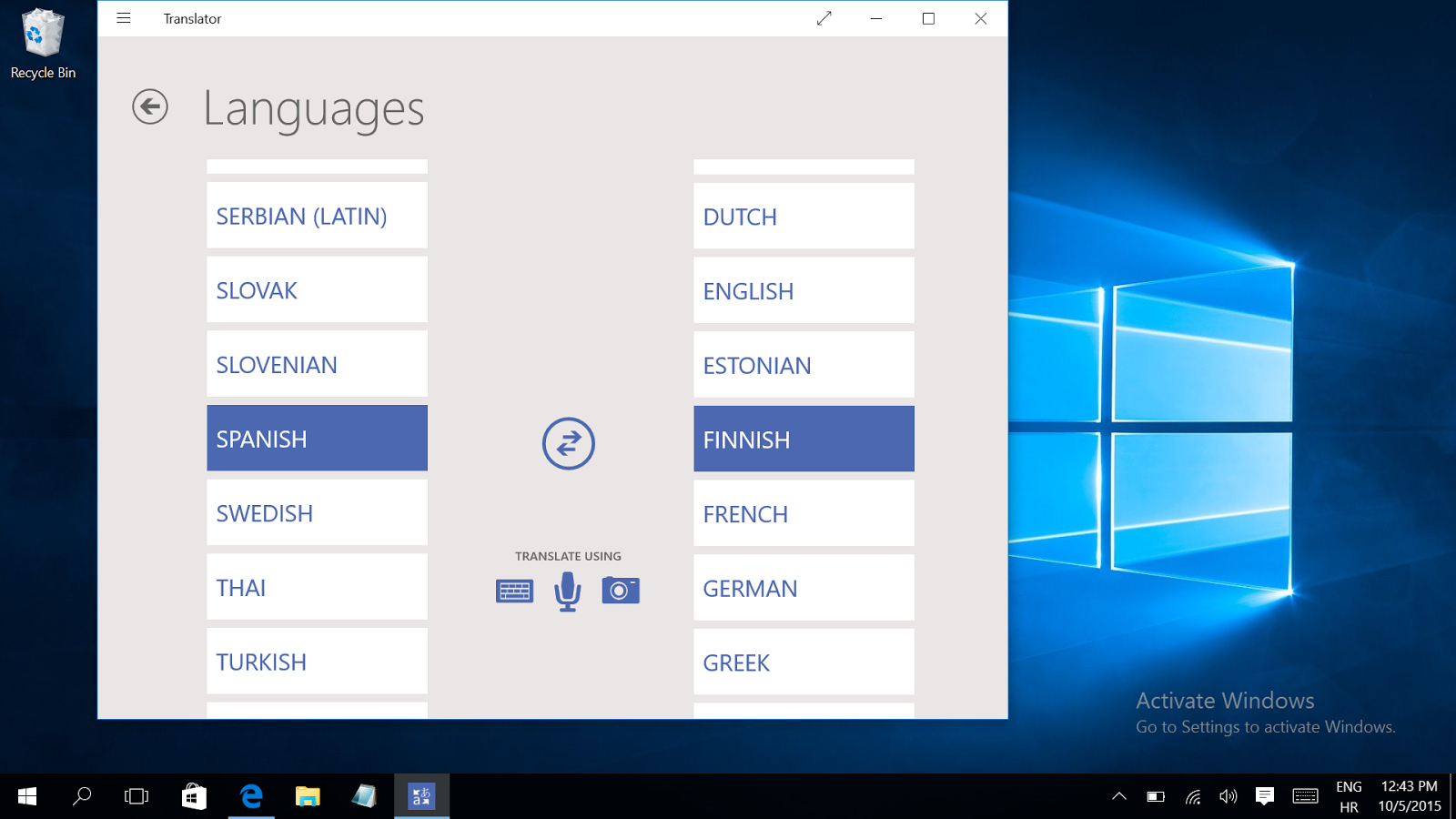The height and width of the screenshot is (819, 1456).
Task: Click the swap languages arrow icon
Action: pyautogui.click(x=569, y=443)
